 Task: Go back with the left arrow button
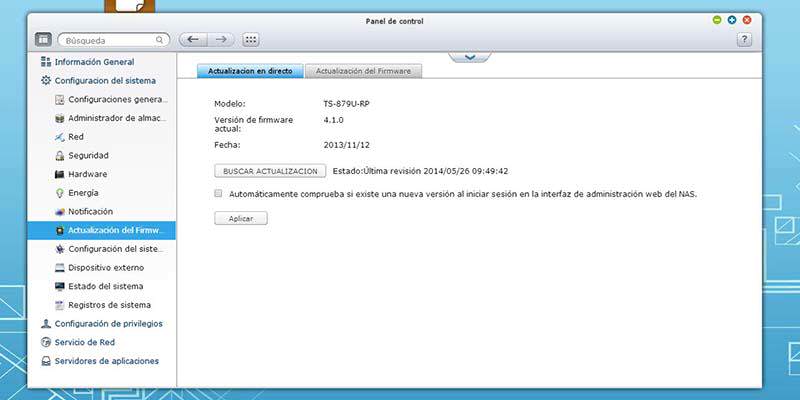click(193, 40)
